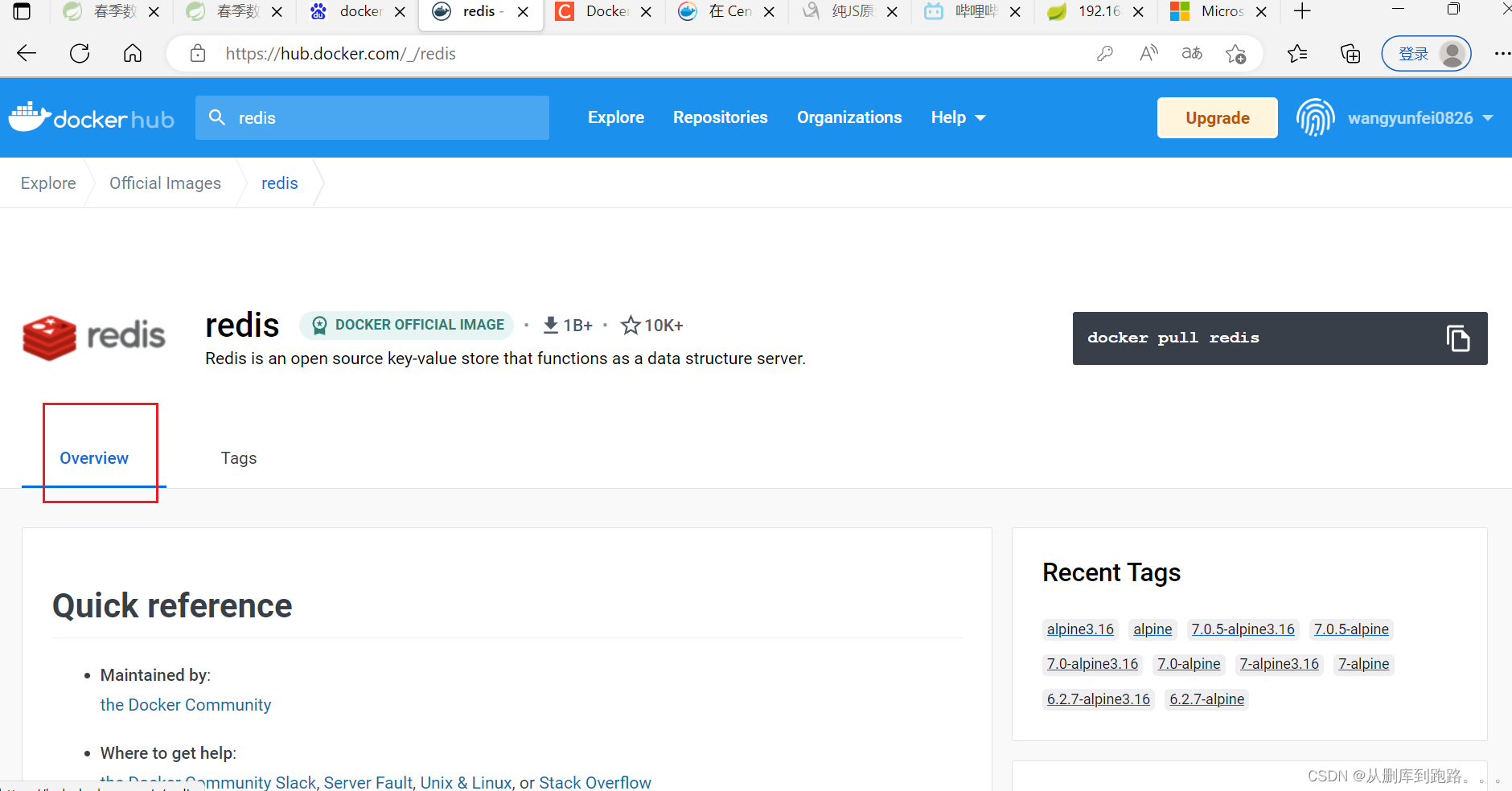Viewport: 1512px width, 791px height.
Task: Close the redis browser tab
Action: coord(523,11)
